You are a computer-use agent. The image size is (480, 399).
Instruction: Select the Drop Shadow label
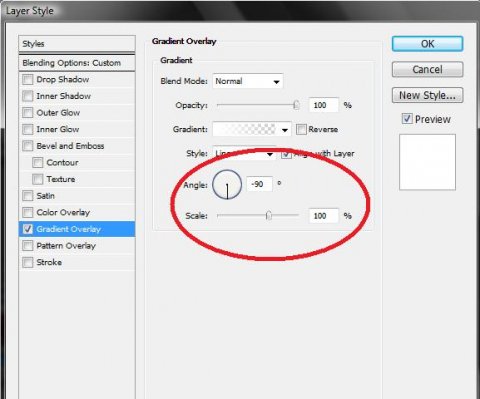[x=63, y=80]
